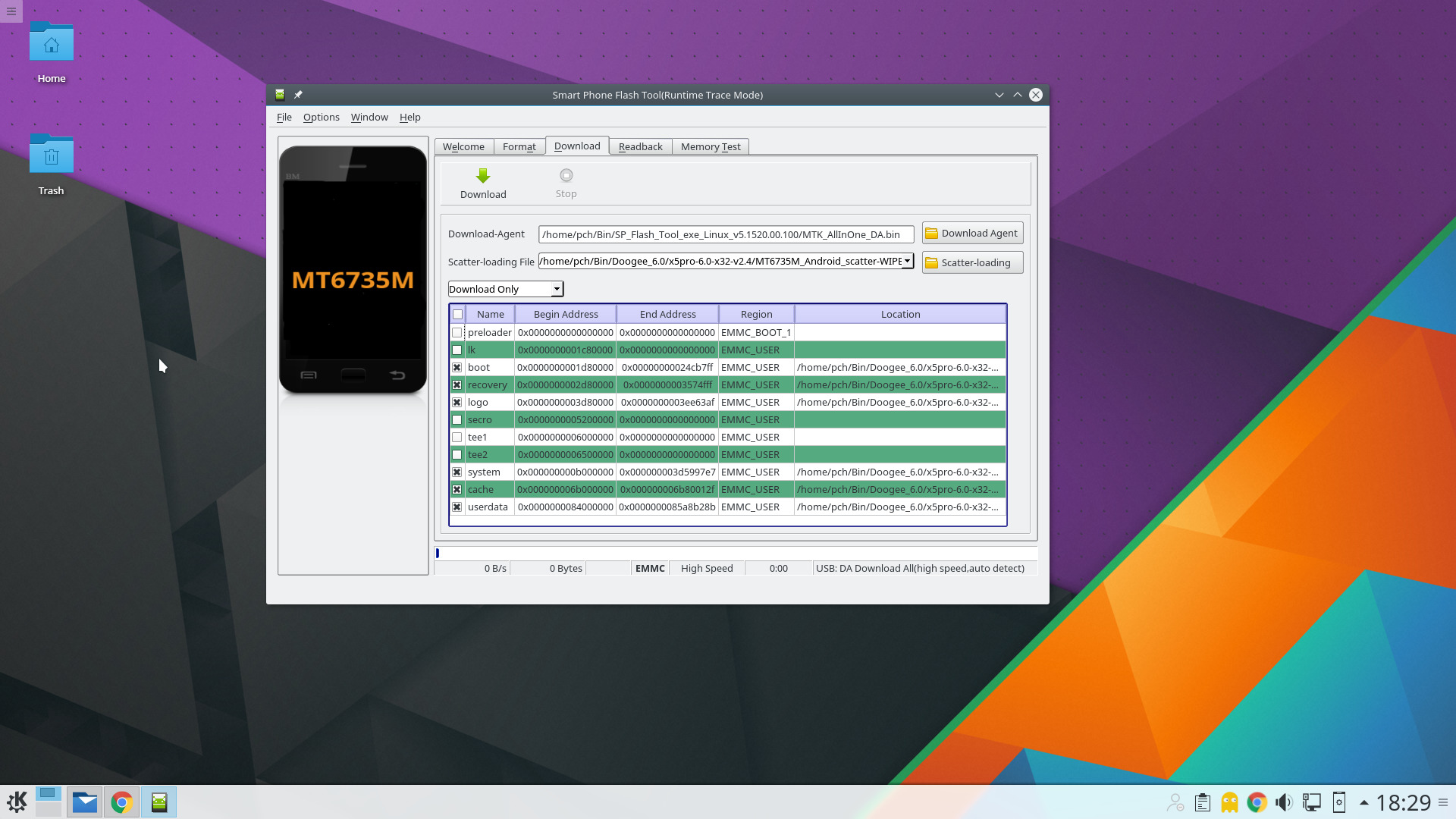Sort by Begin Address column header
This screenshot has height=819, width=1456.
tap(566, 314)
